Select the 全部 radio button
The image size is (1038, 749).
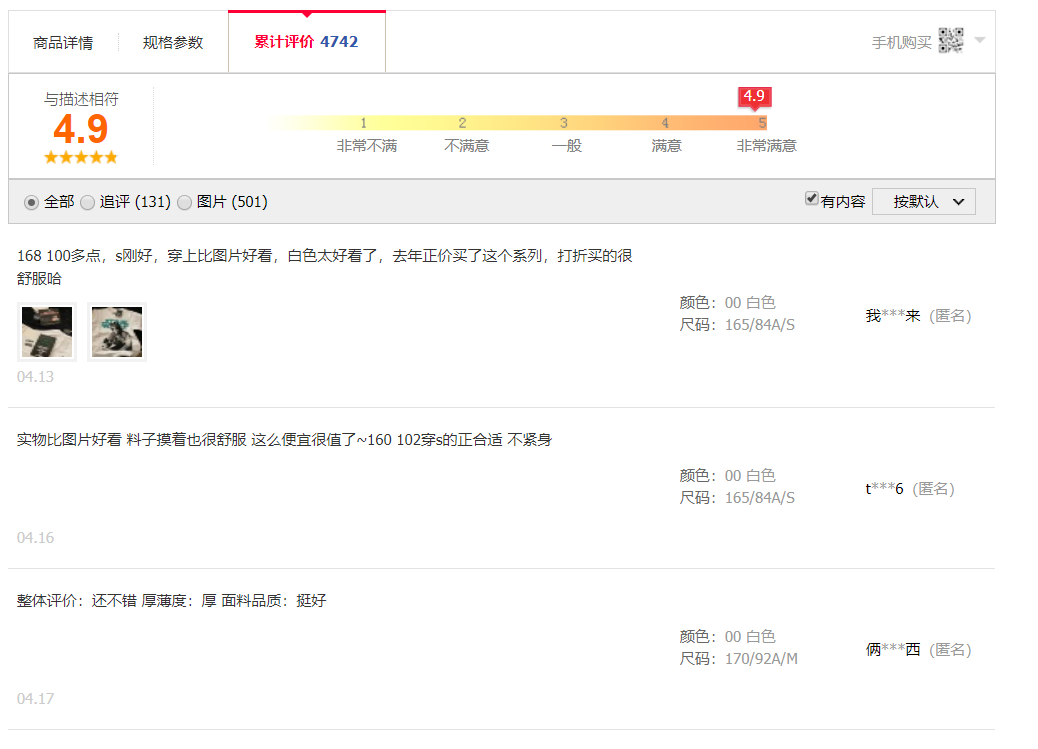pyautogui.click(x=31, y=202)
